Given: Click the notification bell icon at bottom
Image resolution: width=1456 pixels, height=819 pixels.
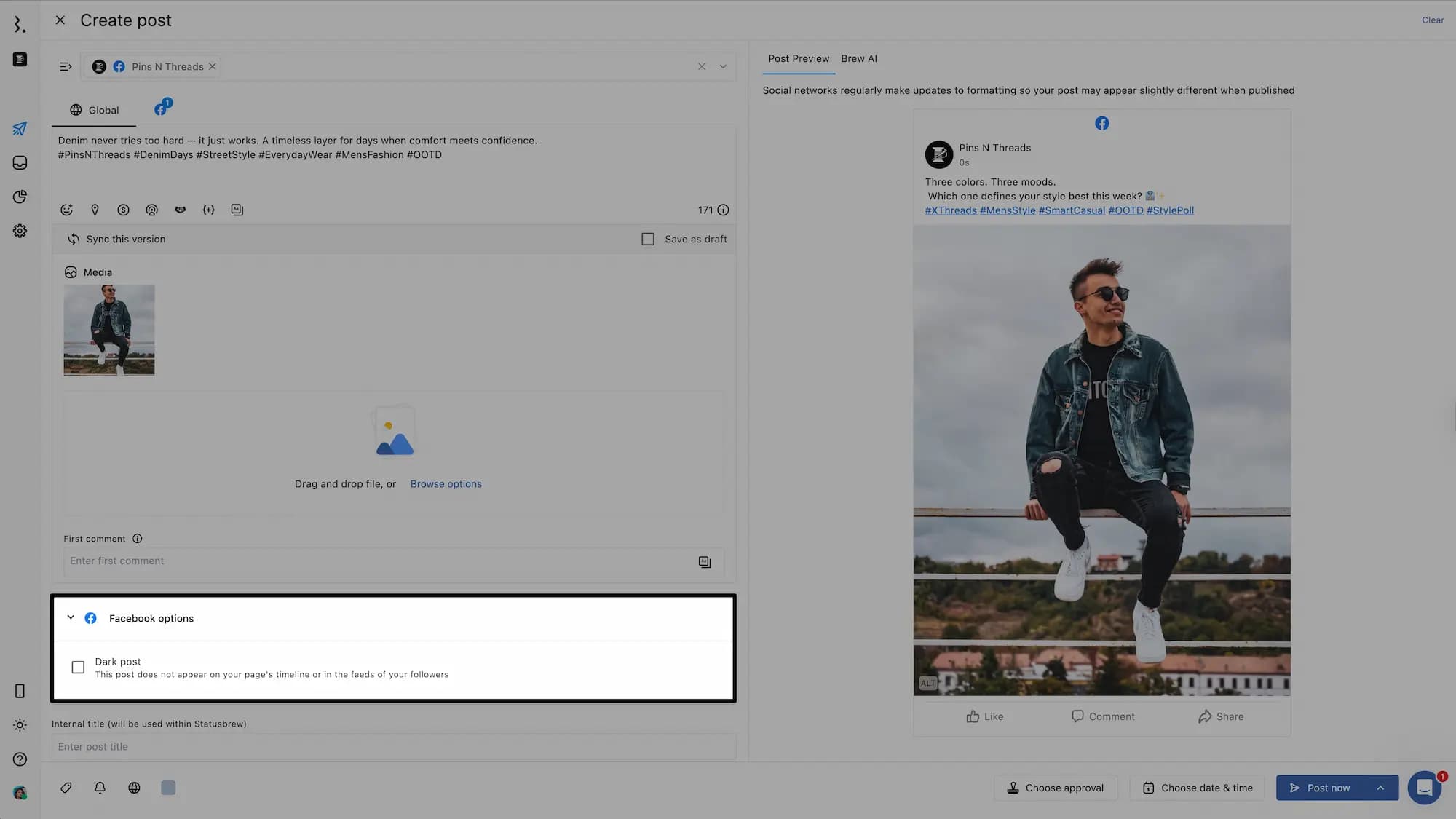Looking at the screenshot, I should point(100,788).
